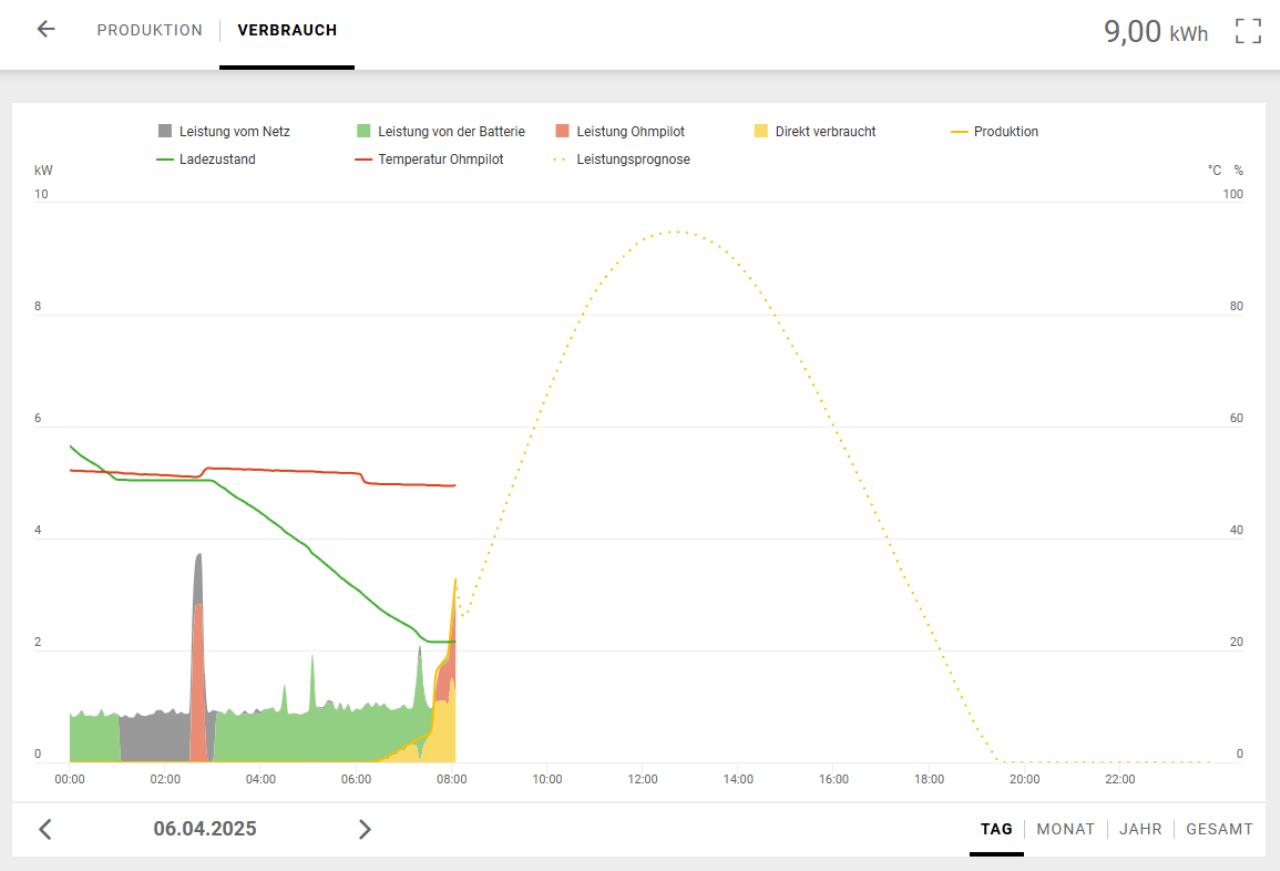Image resolution: width=1280 pixels, height=871 pixels.
Task: Hide Leistung von der Batterie series
Action: (x=440, y=131)
